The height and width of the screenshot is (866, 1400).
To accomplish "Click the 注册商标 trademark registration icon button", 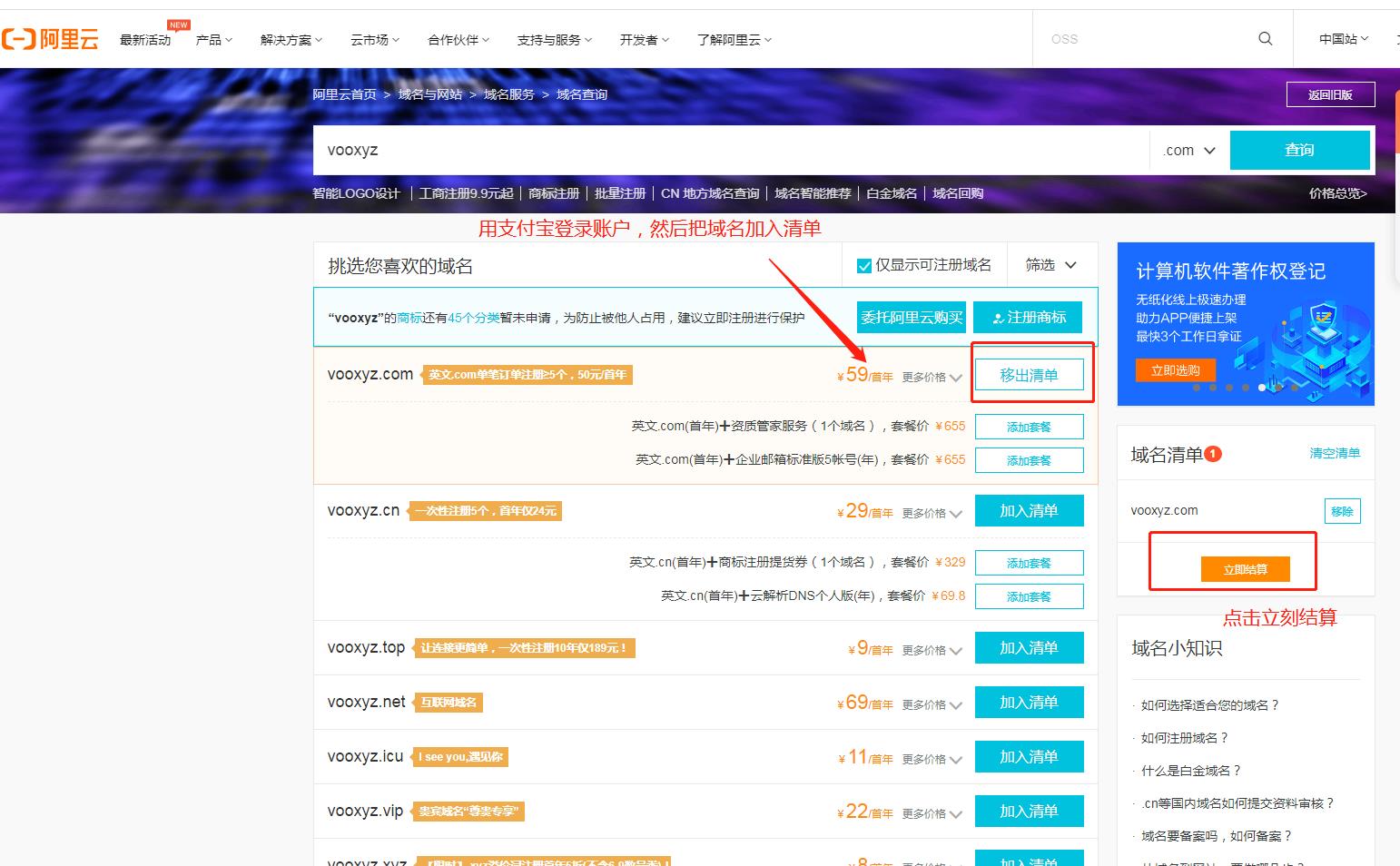I will point(1028,317).
